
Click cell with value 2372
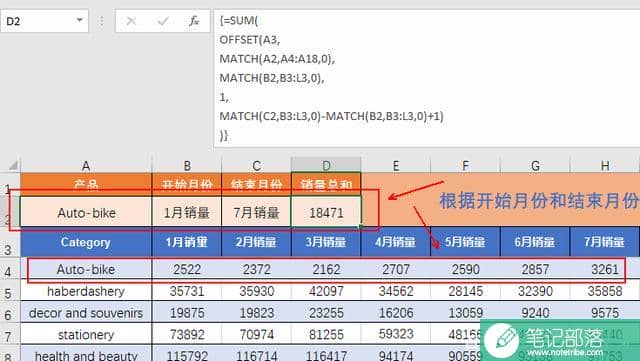tap(256, 269)
